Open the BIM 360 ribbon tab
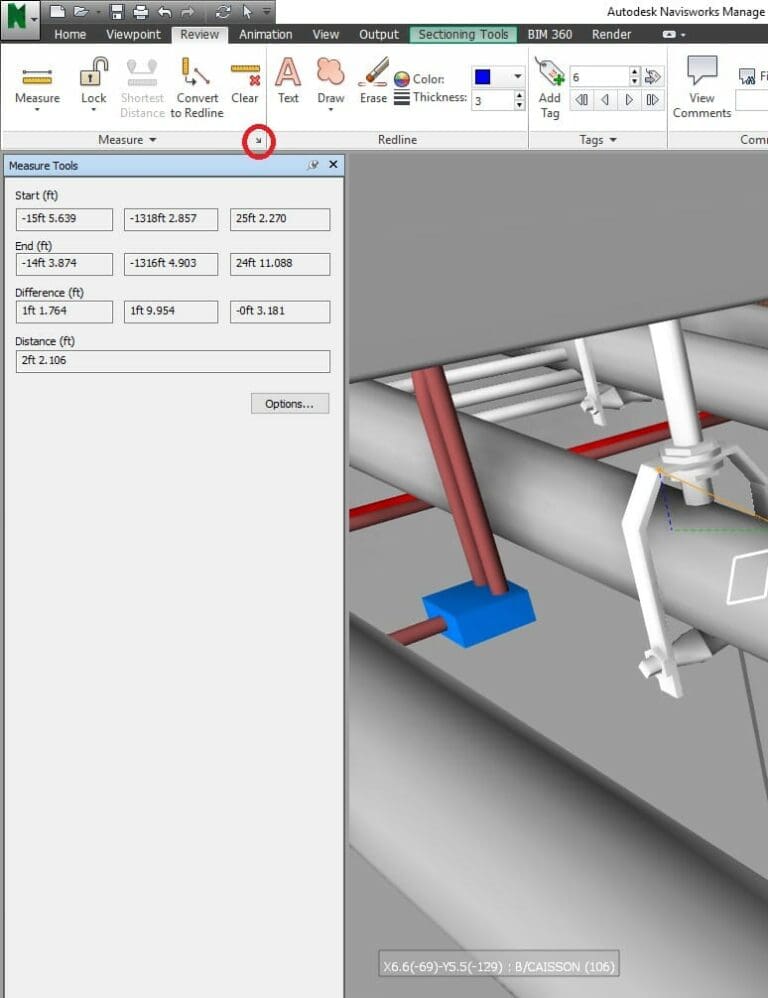Screen dimensions: 768x998 click(x=550, y=34)
